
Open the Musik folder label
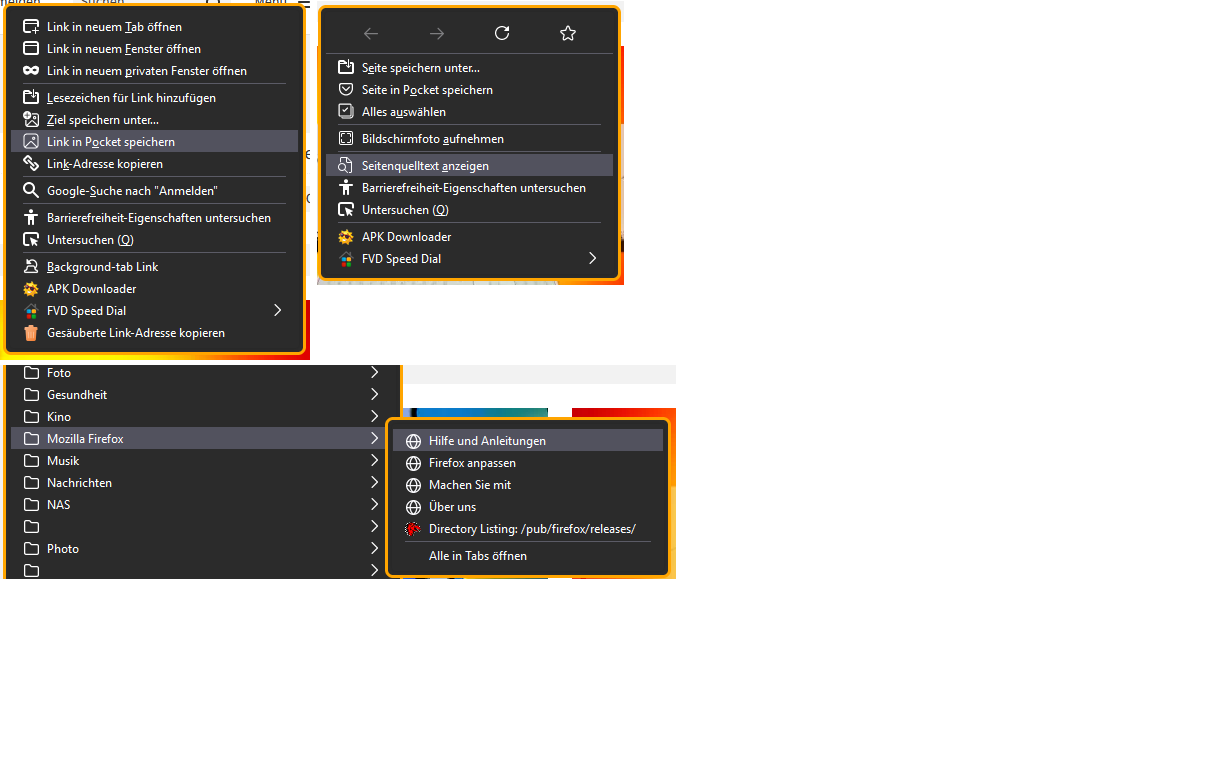click(x=63, y=460)
